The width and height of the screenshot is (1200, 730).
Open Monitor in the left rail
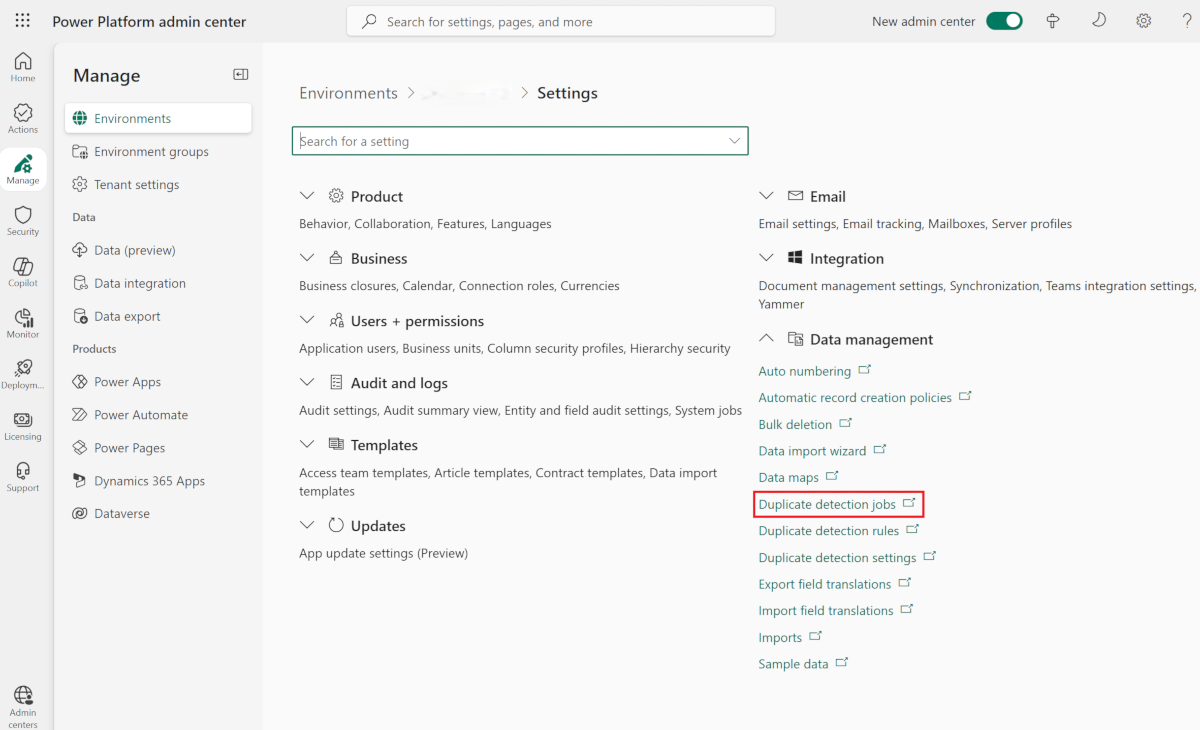(x=23, y=323)
